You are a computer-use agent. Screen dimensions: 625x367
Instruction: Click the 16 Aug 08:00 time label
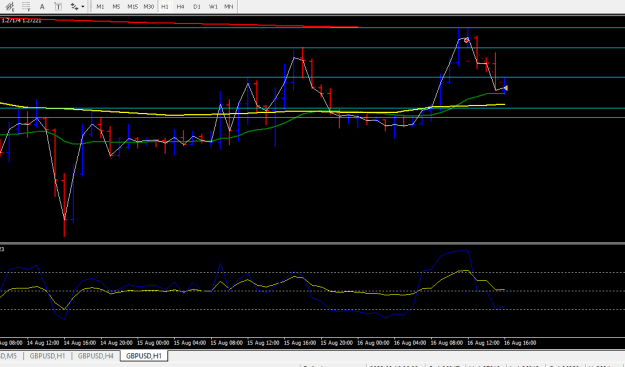(446, 343)
